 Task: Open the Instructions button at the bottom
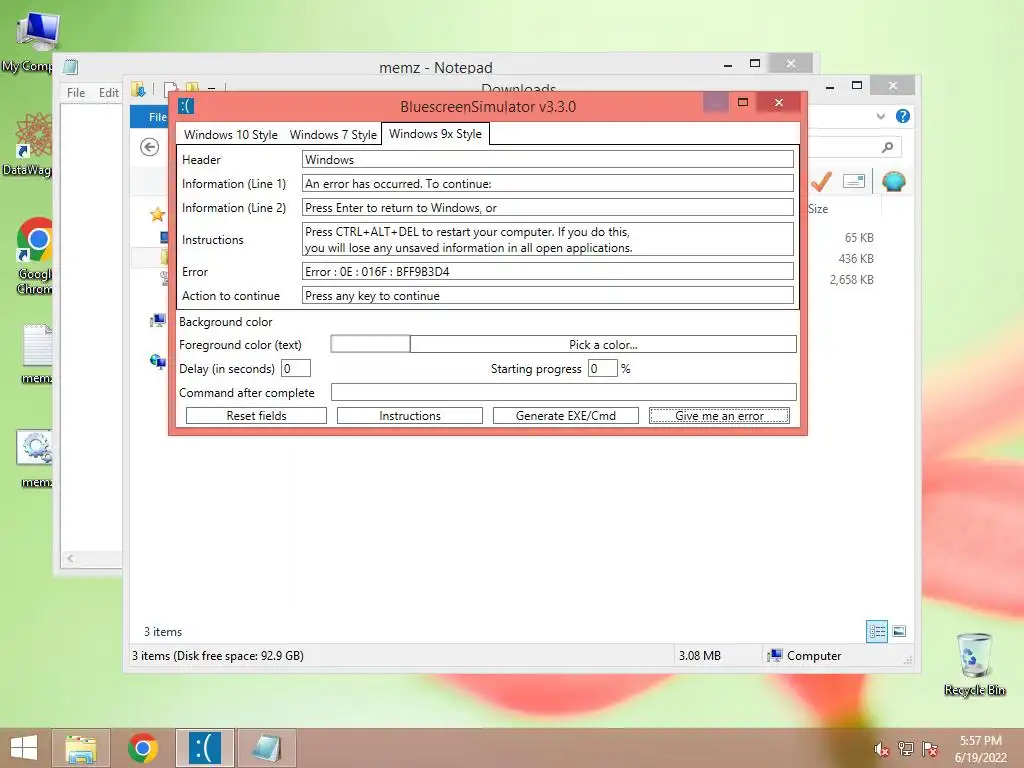(x=409, y=415)
